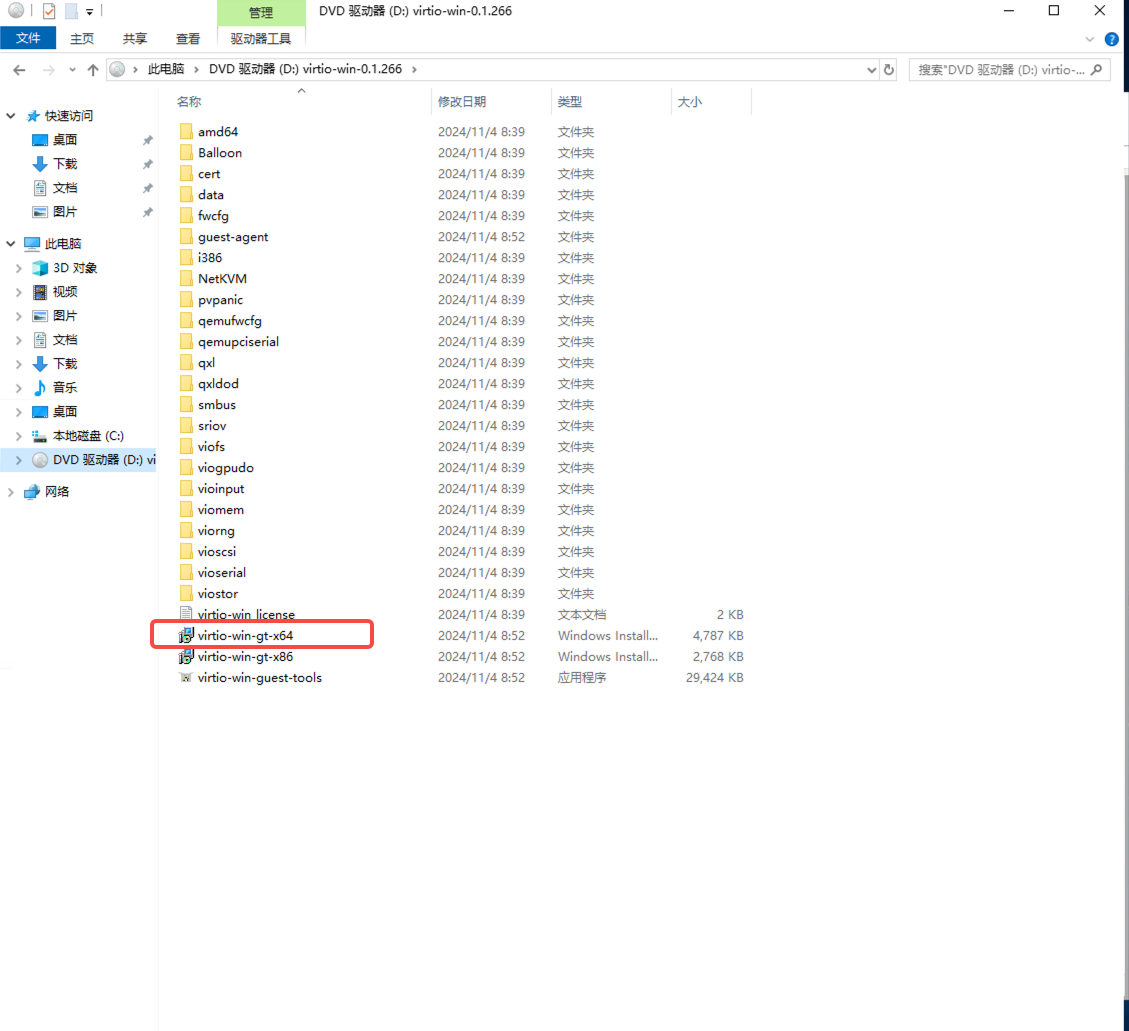
Task: Open the NetKVM folder
Action: 222,279
